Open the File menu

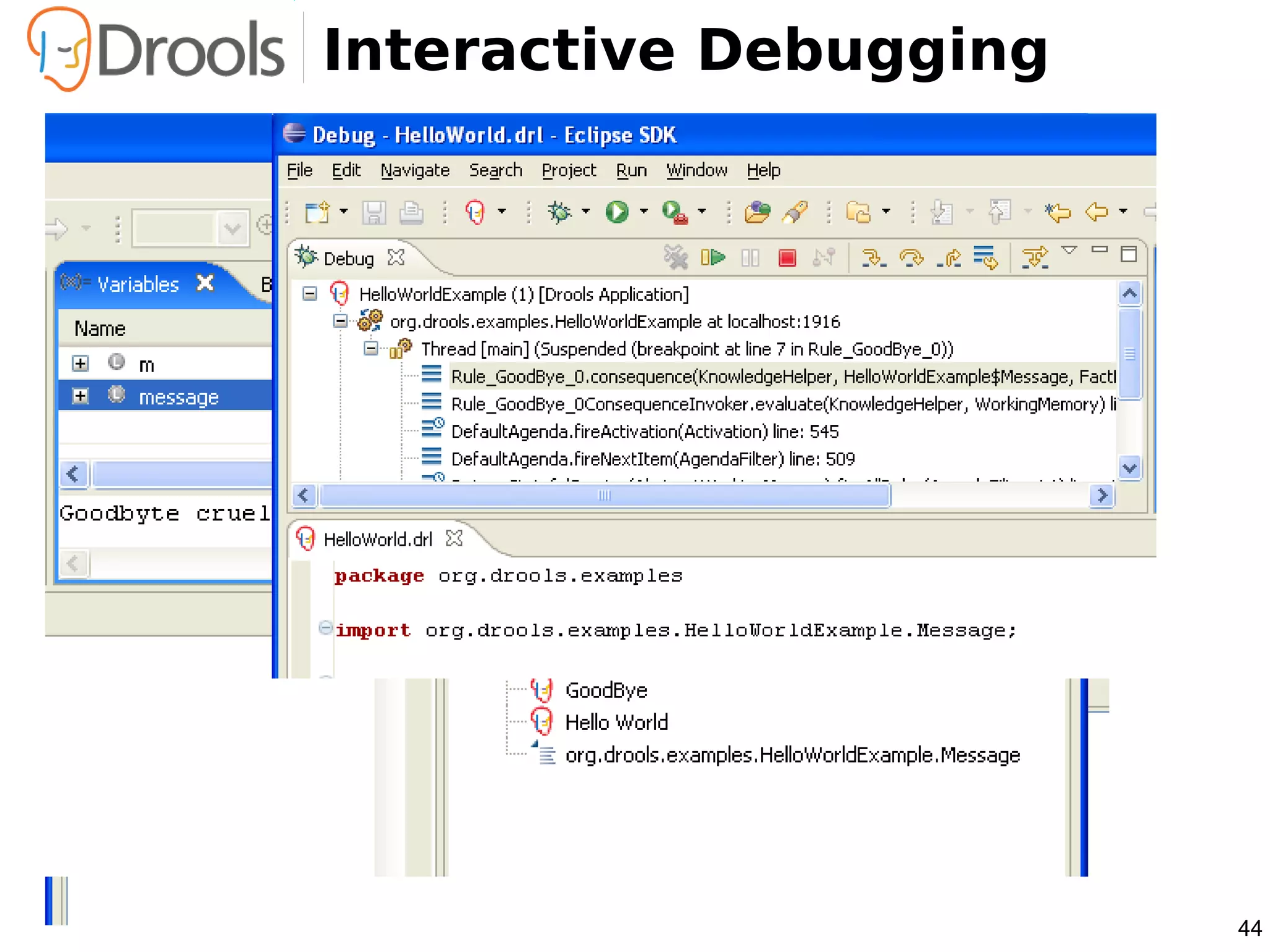[300, 170]
